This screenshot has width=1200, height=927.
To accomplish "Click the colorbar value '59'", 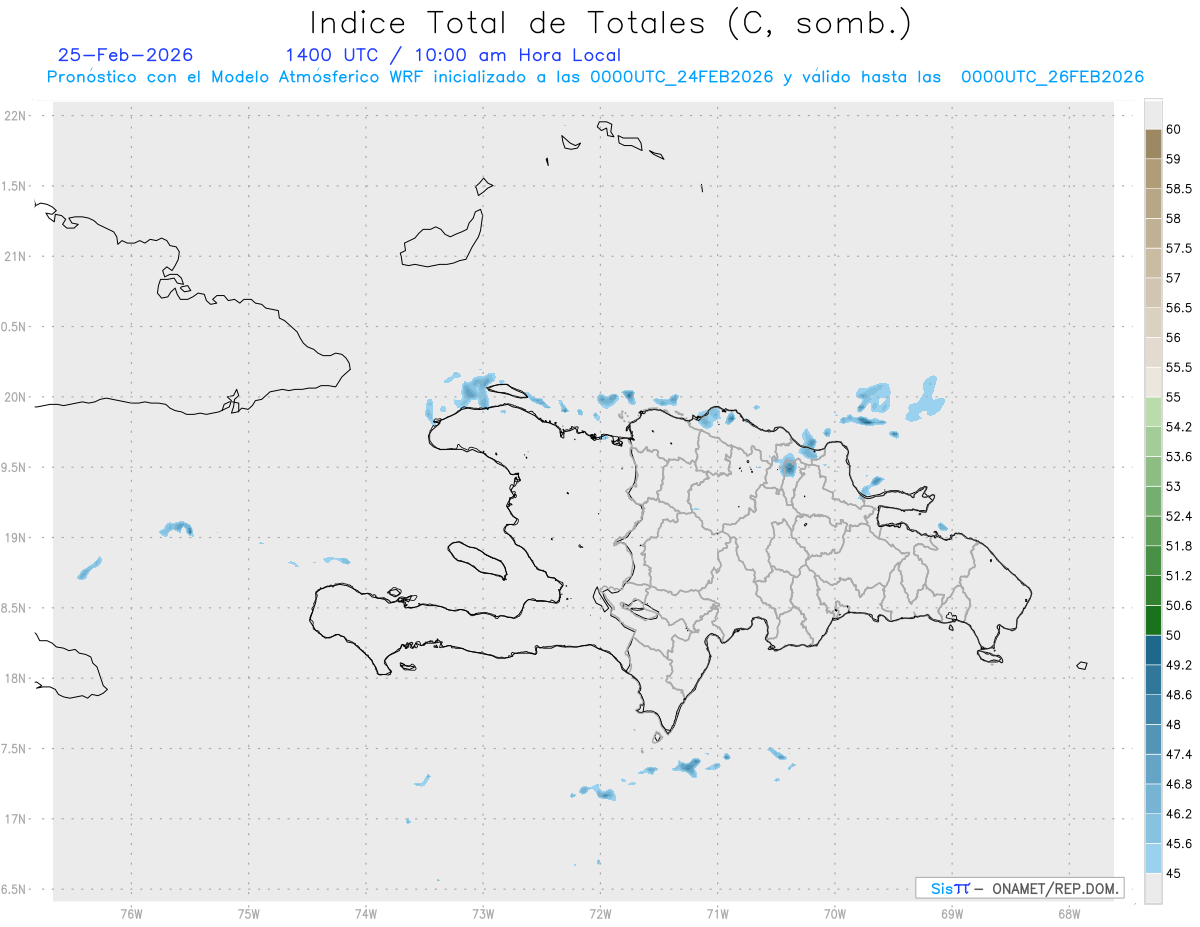I will pos(1174,159).
